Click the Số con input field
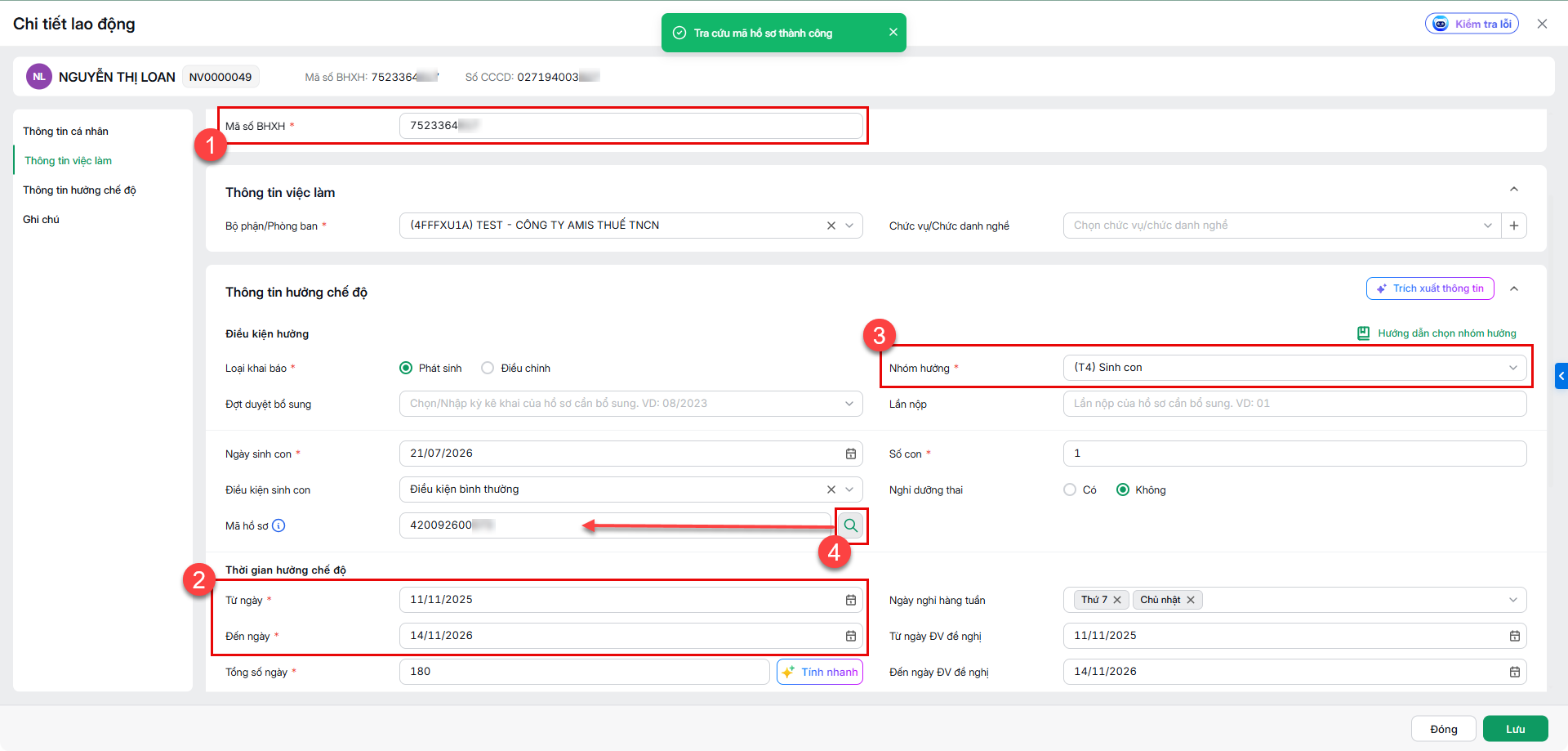This screenshot has height=751, width=1568. [x=1295, y=454]
